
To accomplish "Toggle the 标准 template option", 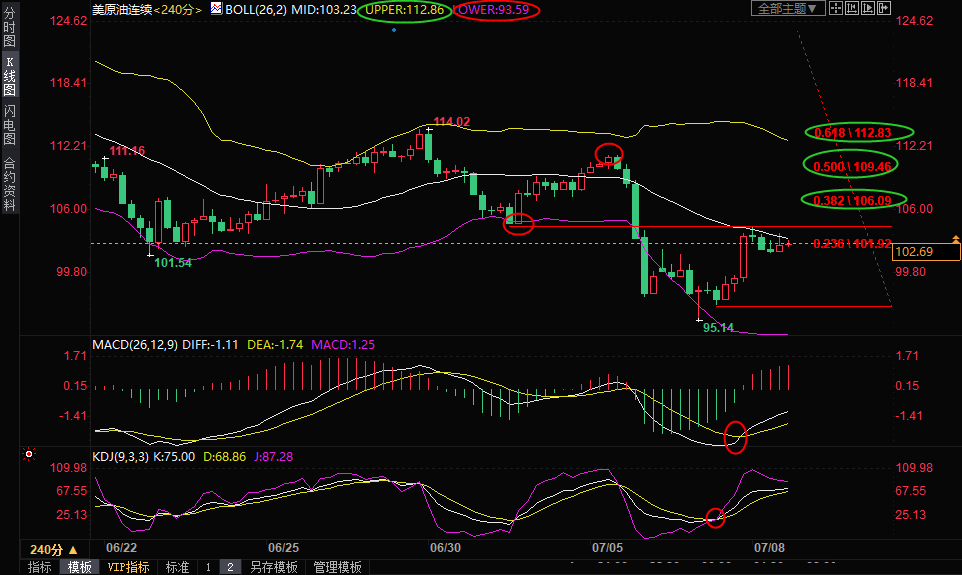I will click(x=177, y=567).
